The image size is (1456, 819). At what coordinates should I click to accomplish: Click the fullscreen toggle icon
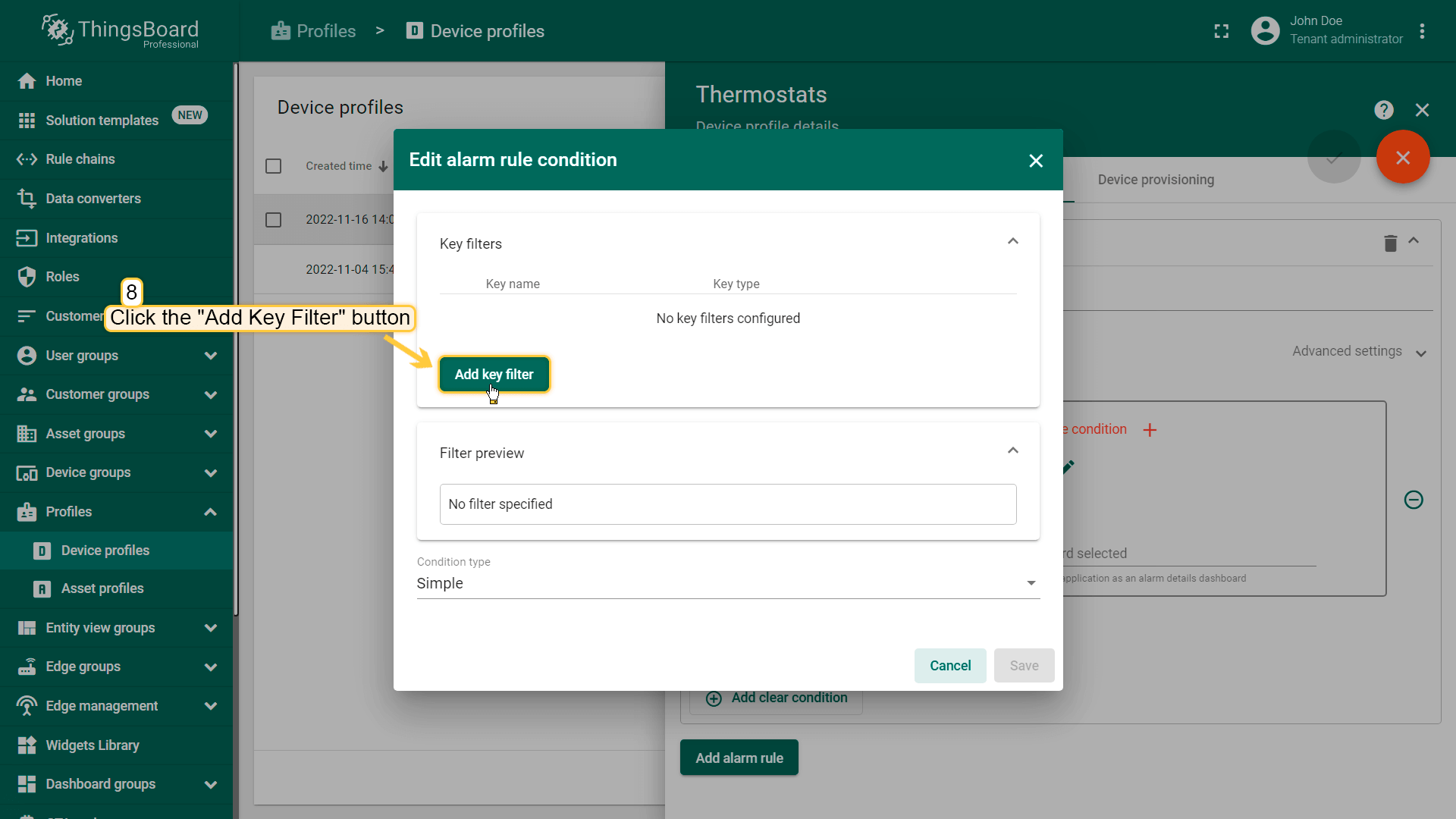coord(1221,31)
